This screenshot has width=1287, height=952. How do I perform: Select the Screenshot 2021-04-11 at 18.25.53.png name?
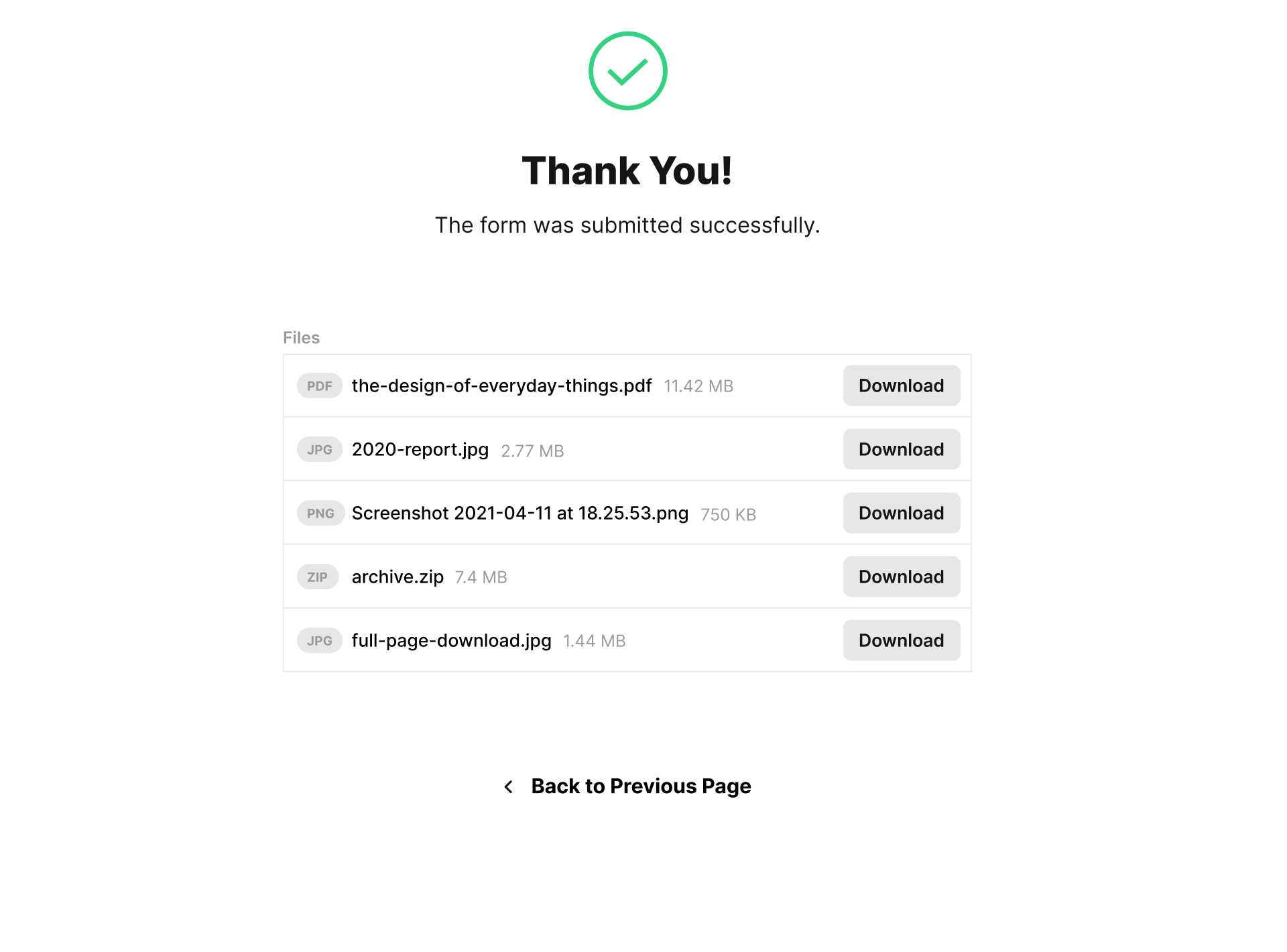pyautogui.click(x=520, y=514)
